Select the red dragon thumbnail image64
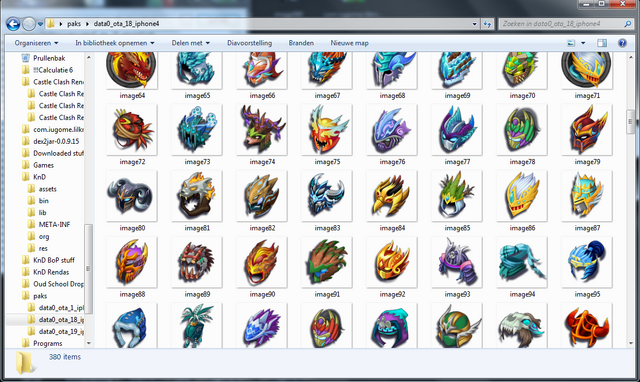 coord(131,70)
